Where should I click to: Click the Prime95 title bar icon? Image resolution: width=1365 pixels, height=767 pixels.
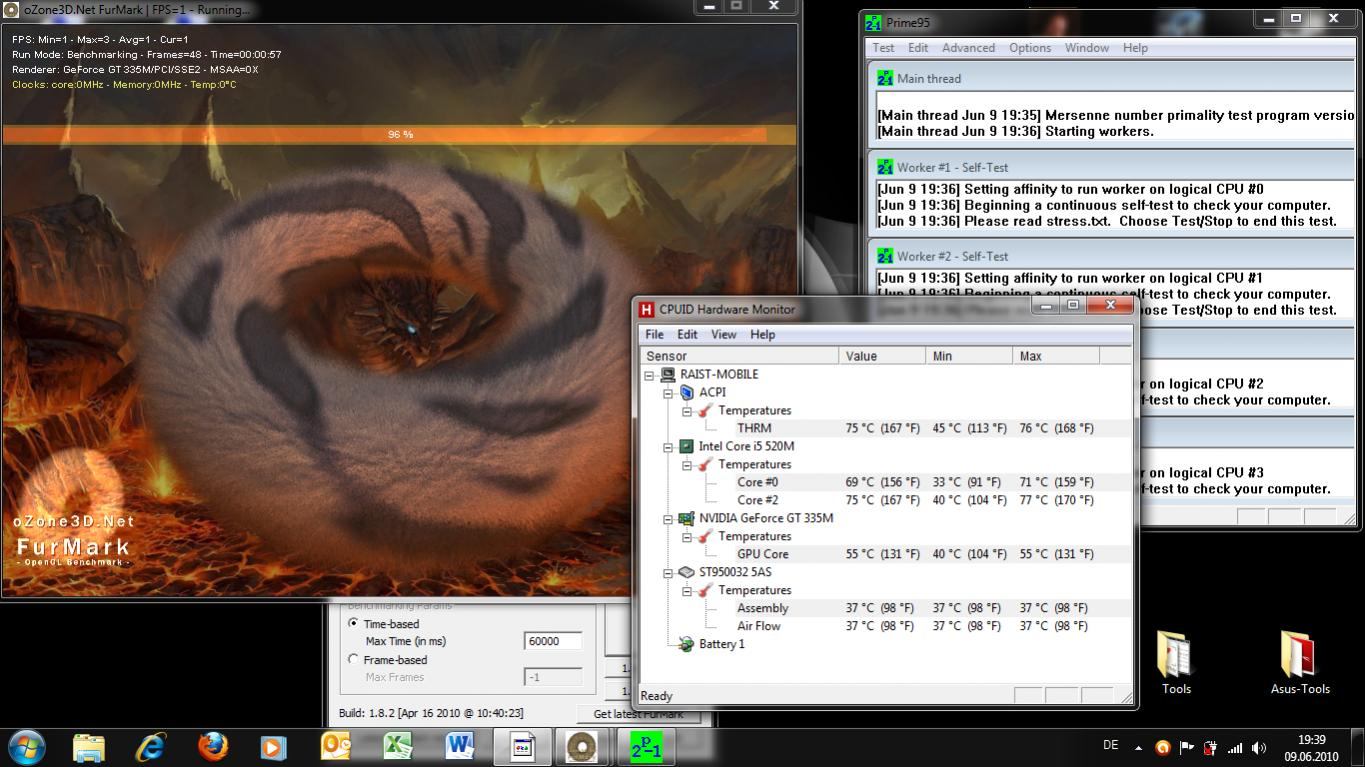874,22
